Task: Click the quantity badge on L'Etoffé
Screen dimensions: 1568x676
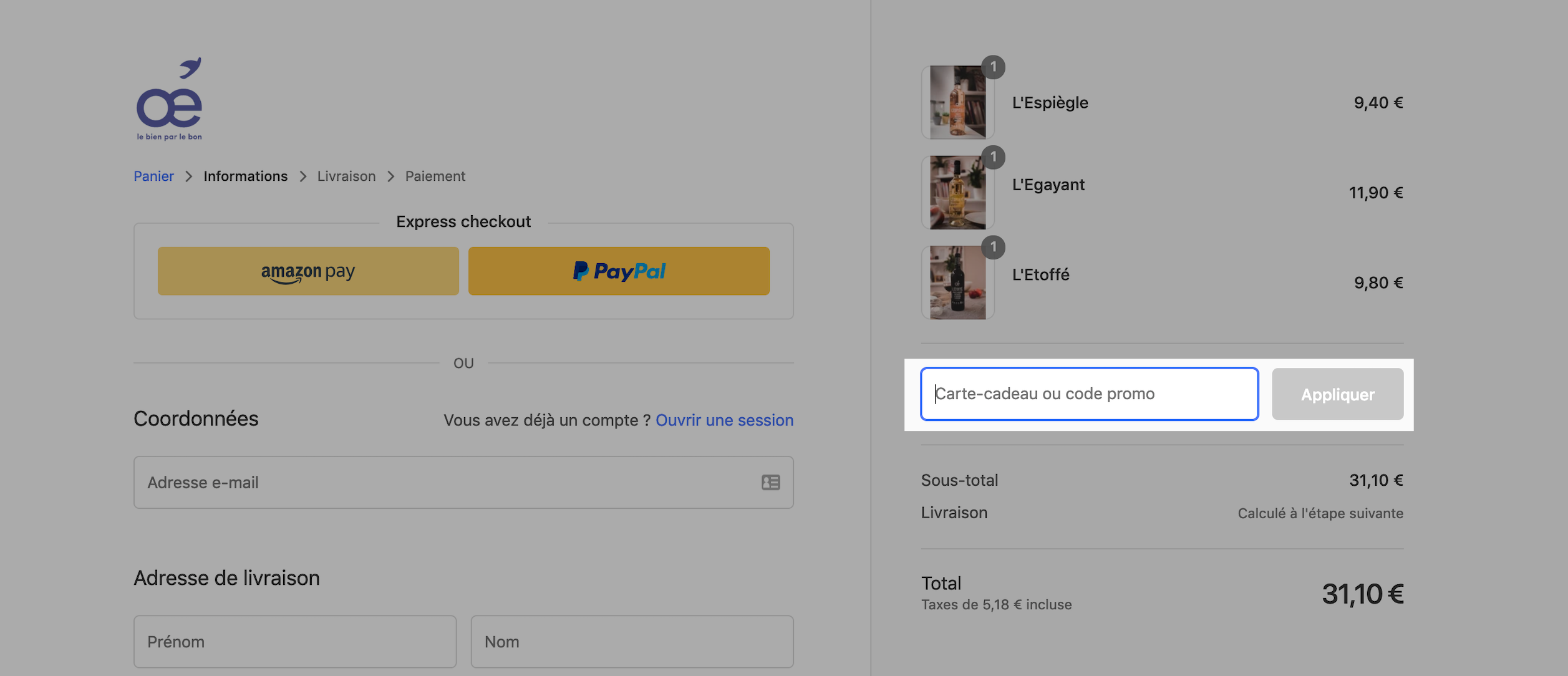Action: (x=993, y=248)
